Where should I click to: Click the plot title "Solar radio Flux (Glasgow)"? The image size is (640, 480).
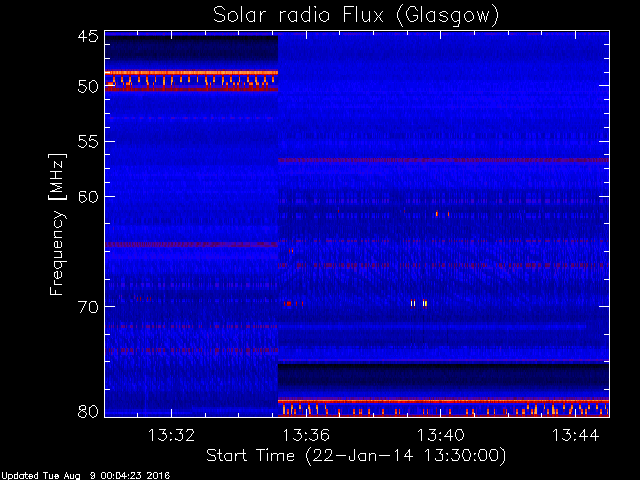point(356,16)
